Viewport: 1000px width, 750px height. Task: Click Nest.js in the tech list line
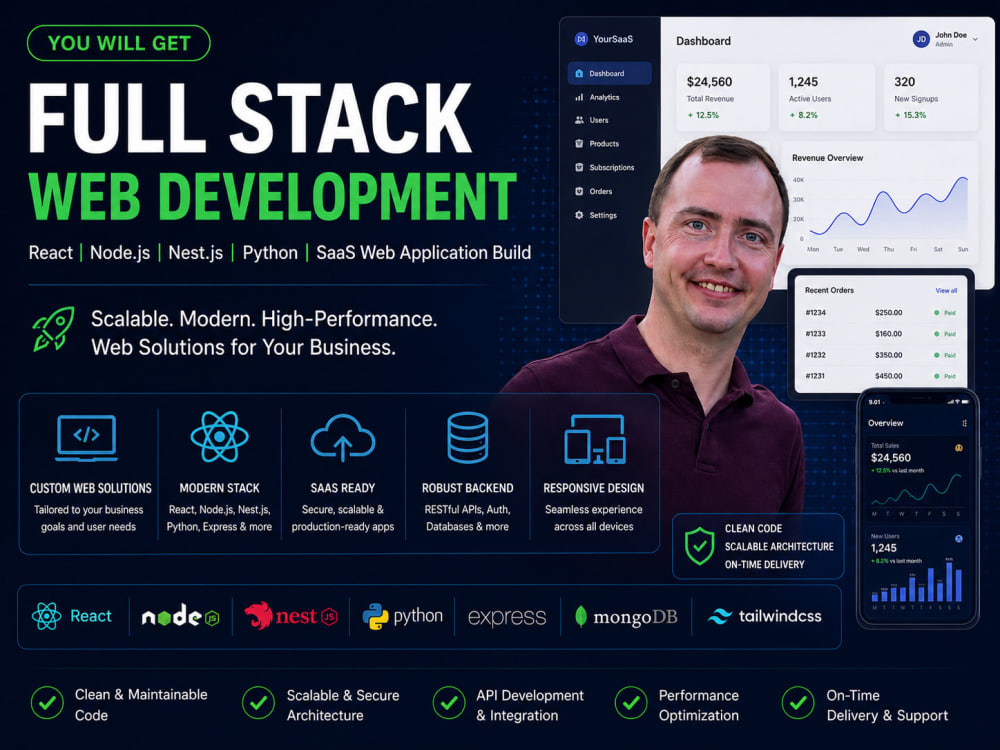click(x=195, y=253)
